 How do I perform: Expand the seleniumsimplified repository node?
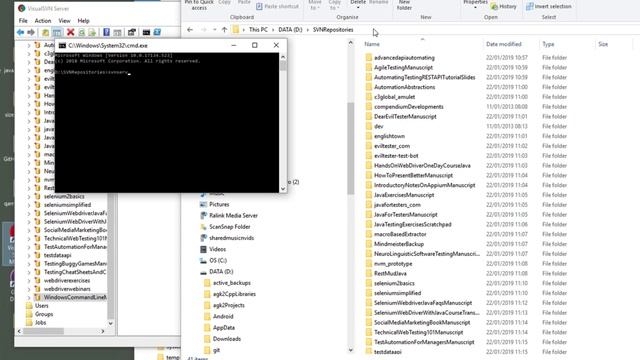29,205
